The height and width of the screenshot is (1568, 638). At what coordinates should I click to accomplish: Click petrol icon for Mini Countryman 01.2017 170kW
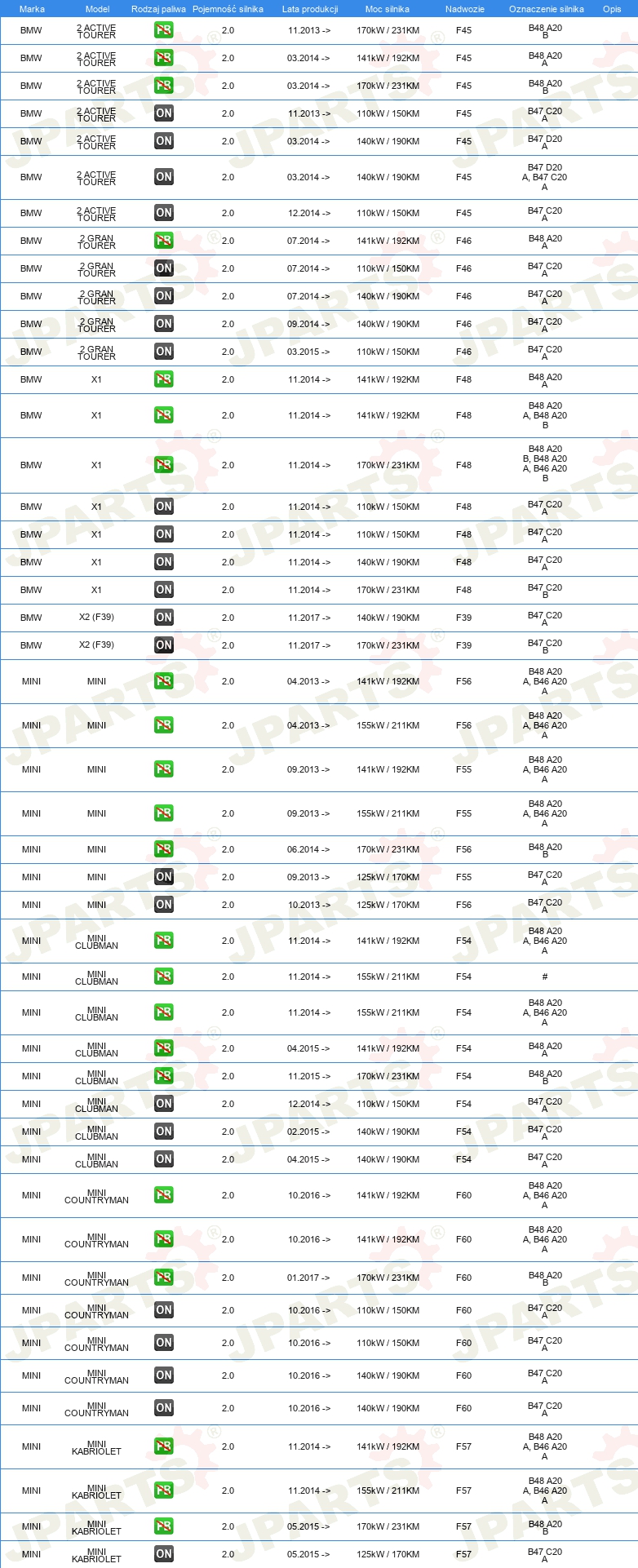pyautogui.click(x=164, y=1278)
